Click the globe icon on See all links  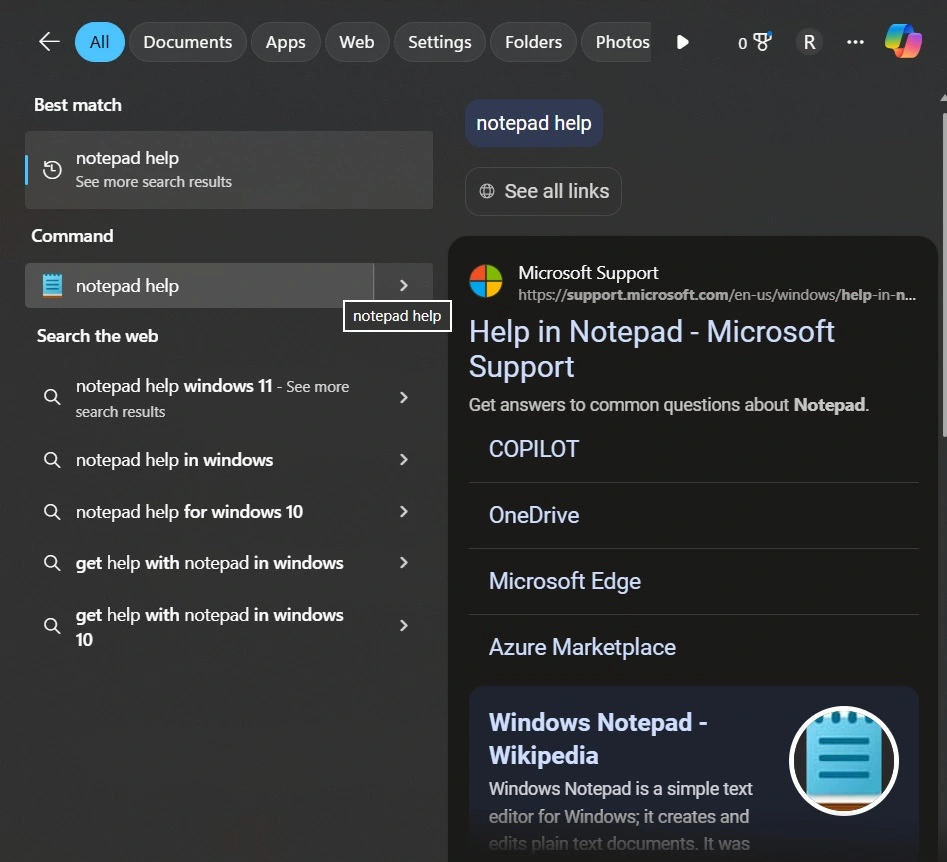487,191
